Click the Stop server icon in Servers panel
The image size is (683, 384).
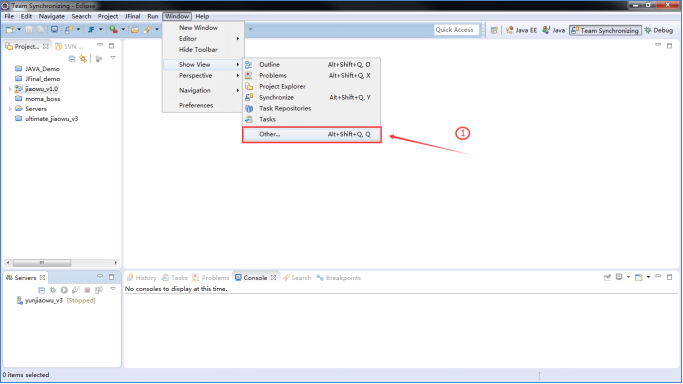(x=87, y=290)
